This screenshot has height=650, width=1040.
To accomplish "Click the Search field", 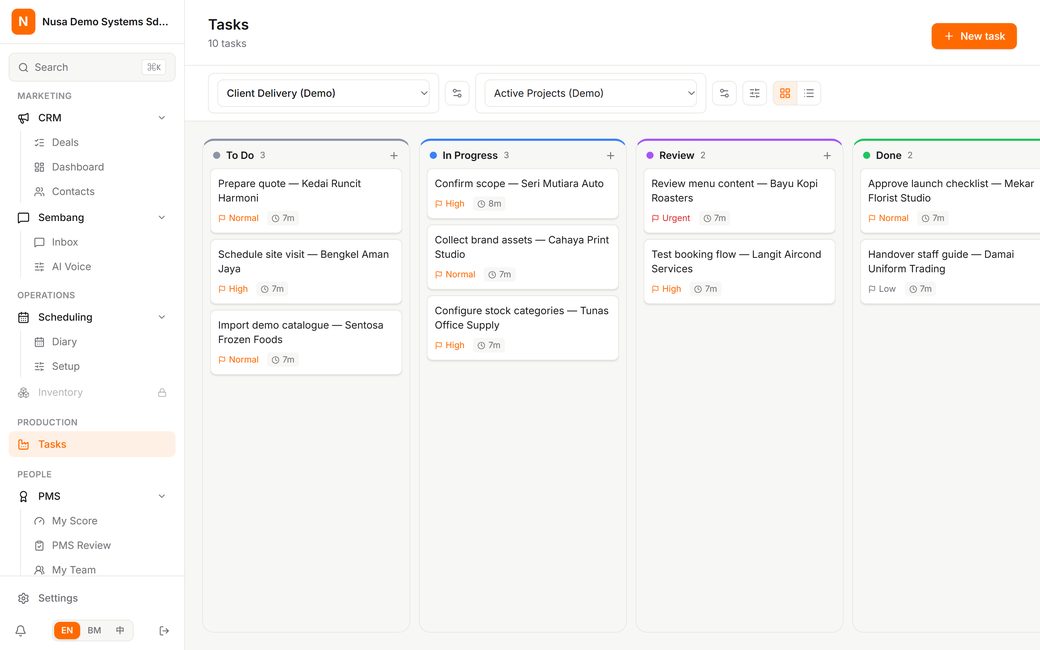I will tap(92, 67).
